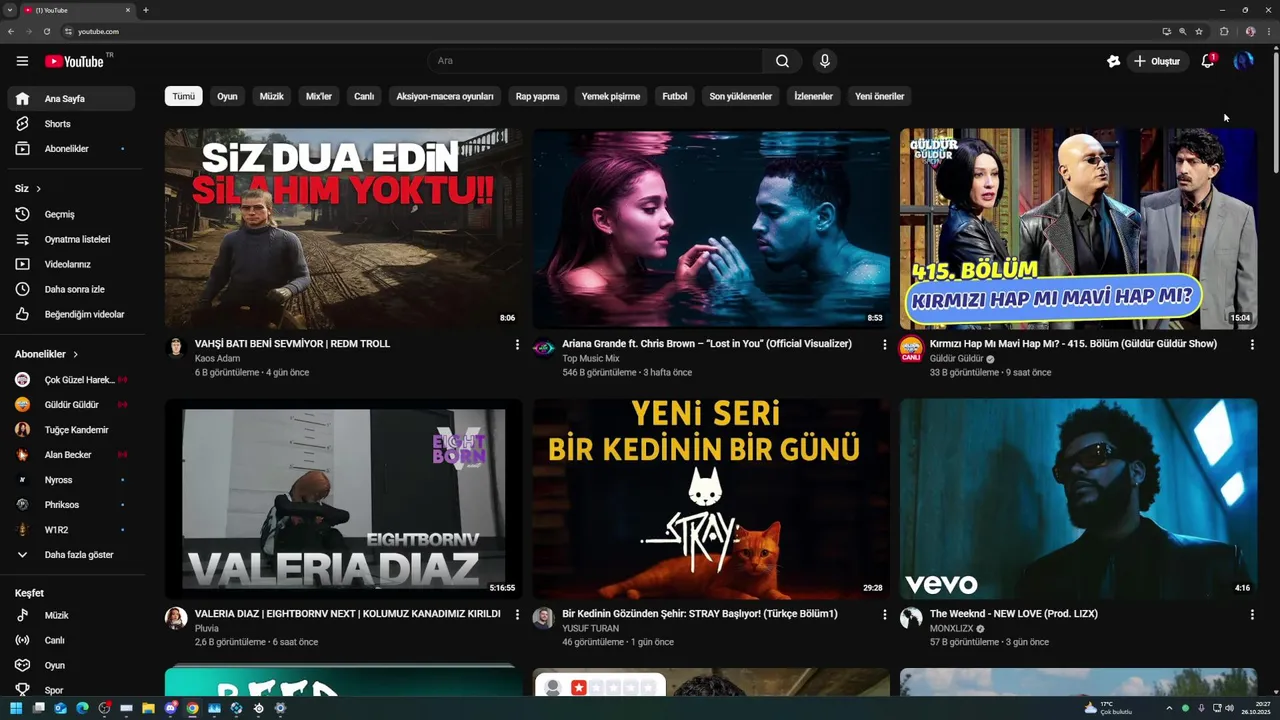Open browser extensions puzzle icon

click(x=1224, y=31)
